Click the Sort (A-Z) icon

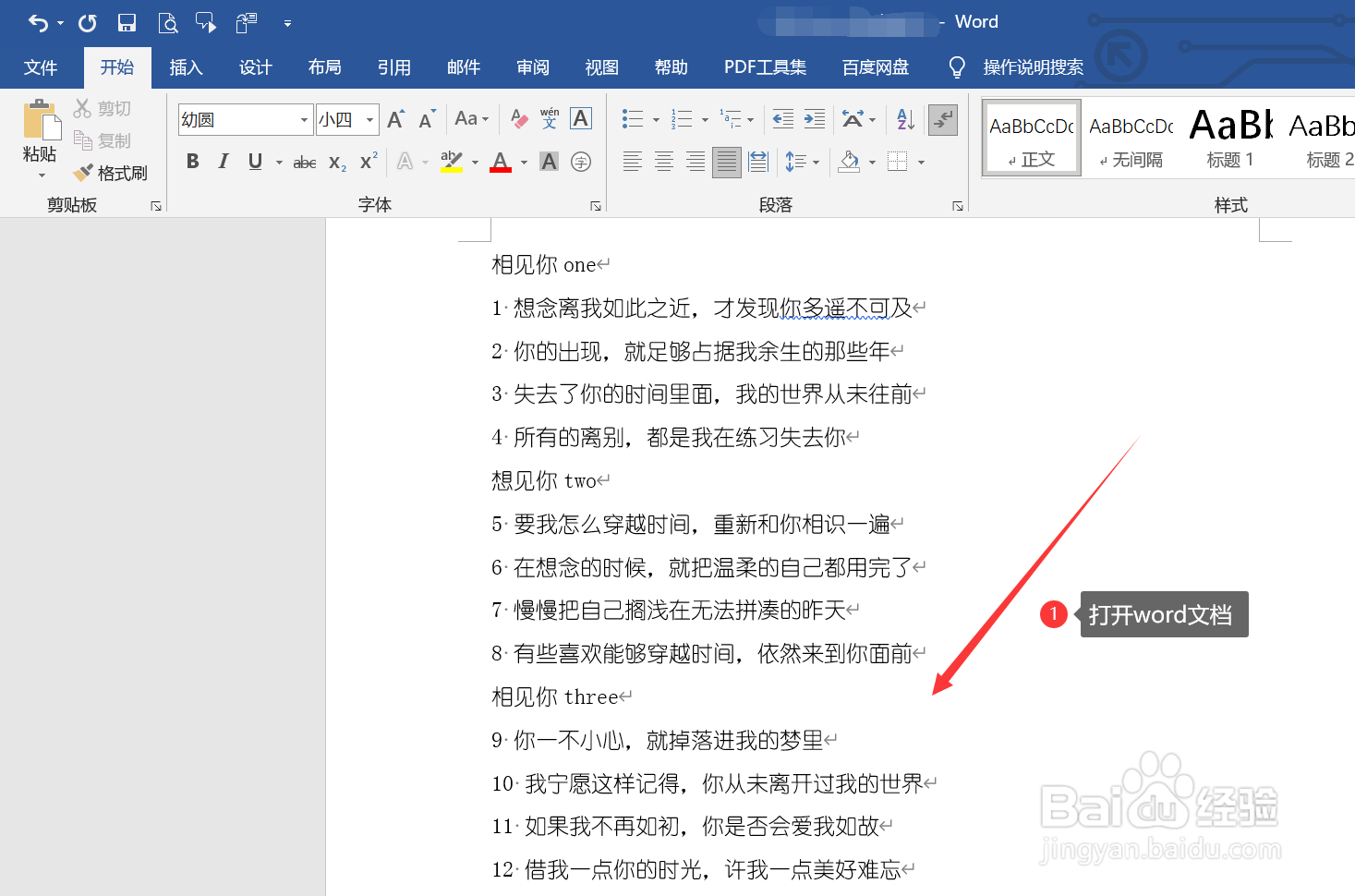coord(903,119)
